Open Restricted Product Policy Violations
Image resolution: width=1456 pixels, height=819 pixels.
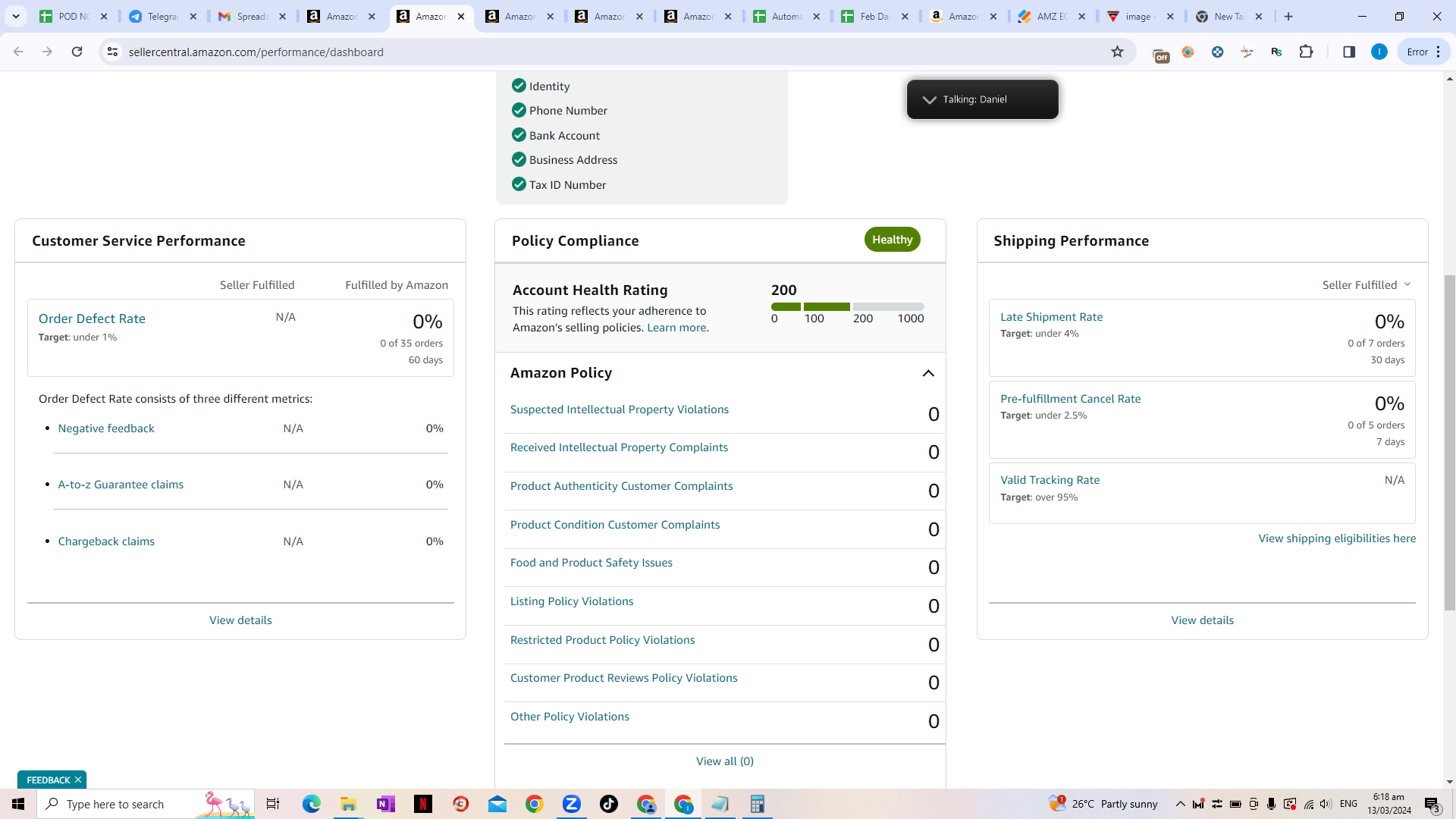[603, 640]
